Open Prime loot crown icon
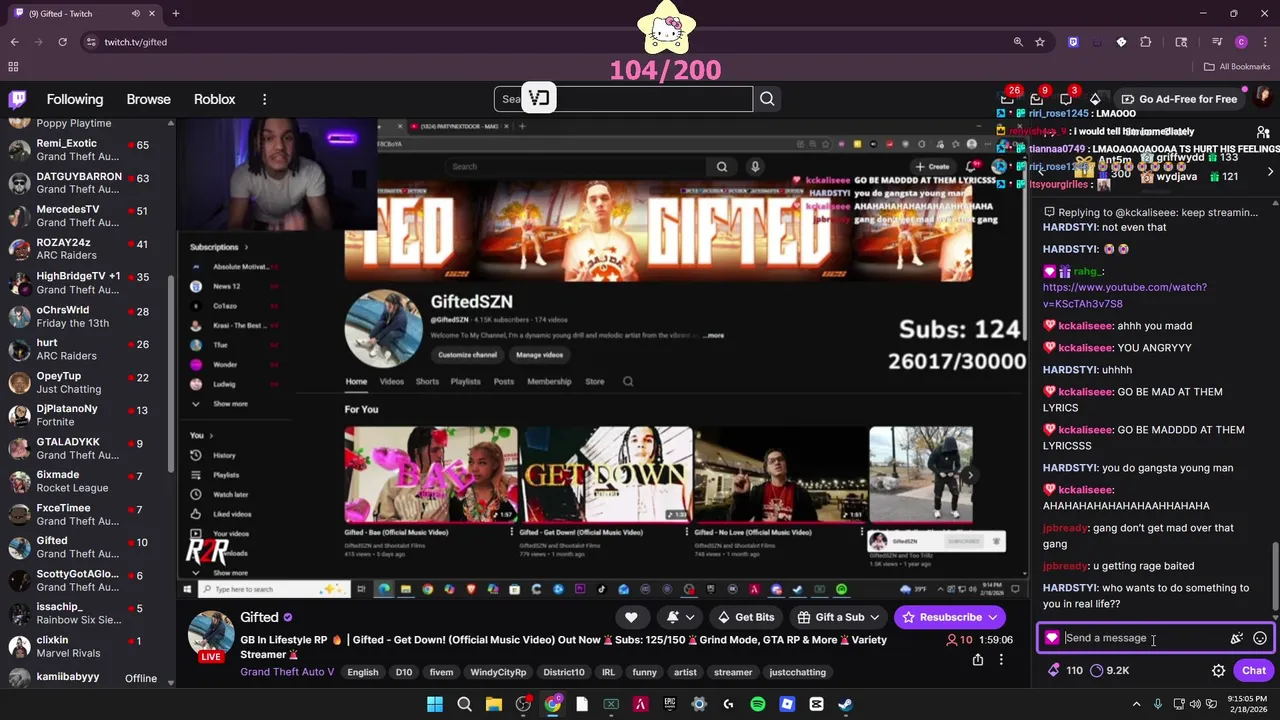 point(1007,99)
